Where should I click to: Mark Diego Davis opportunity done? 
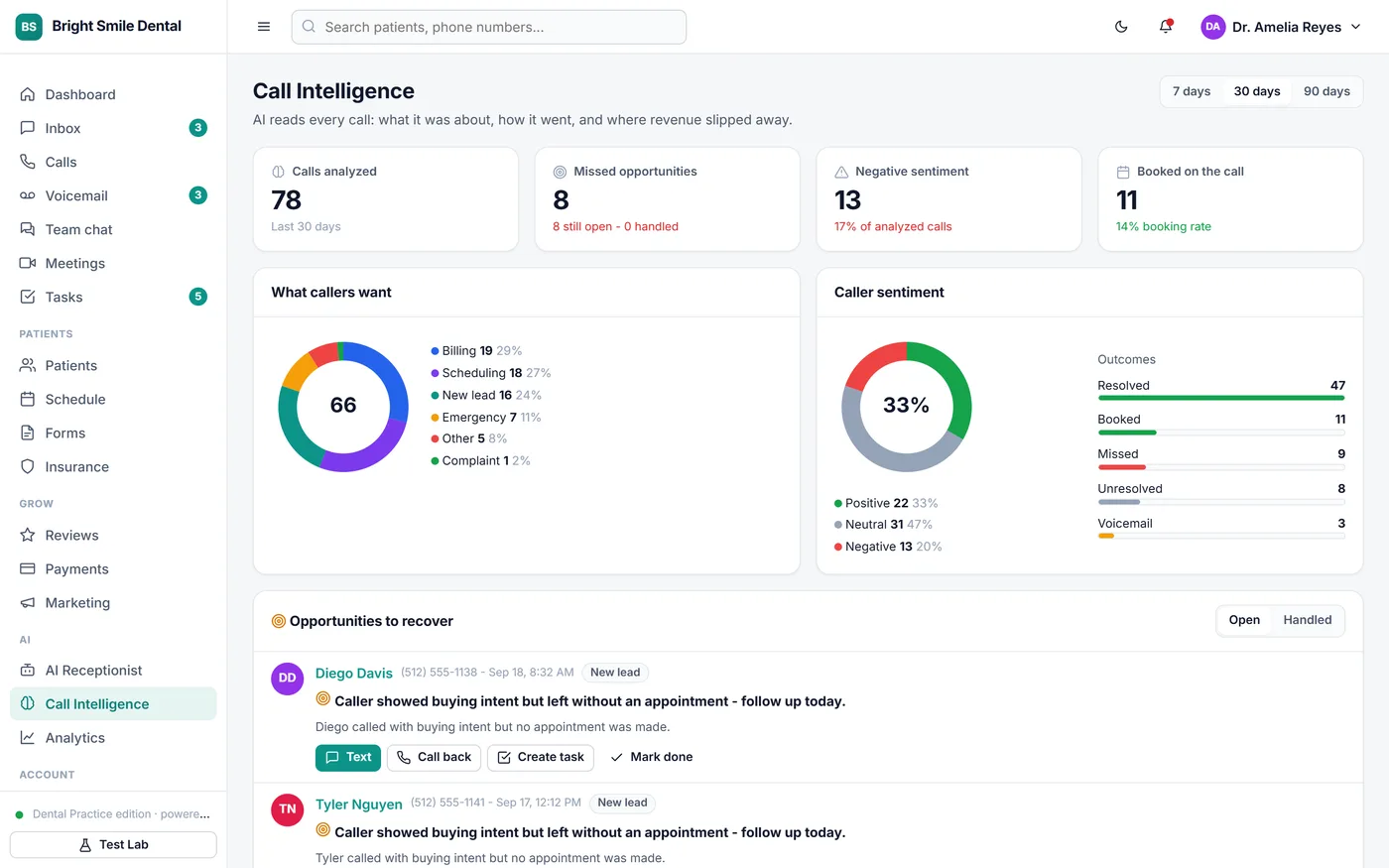[x=651, y=757]
